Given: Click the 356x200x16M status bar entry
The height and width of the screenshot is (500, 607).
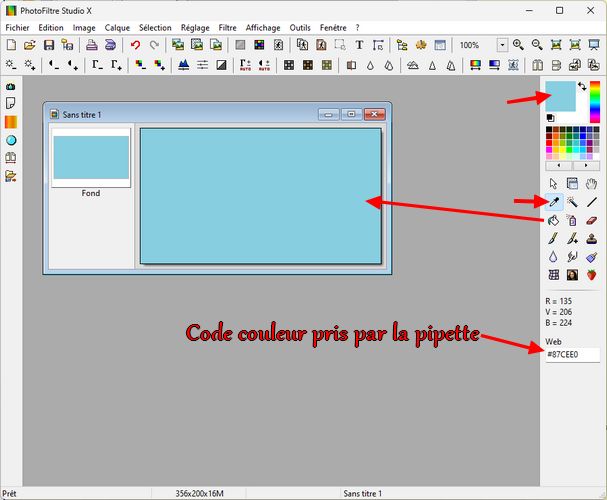Looking at the screenshot, I should [199, 493].
